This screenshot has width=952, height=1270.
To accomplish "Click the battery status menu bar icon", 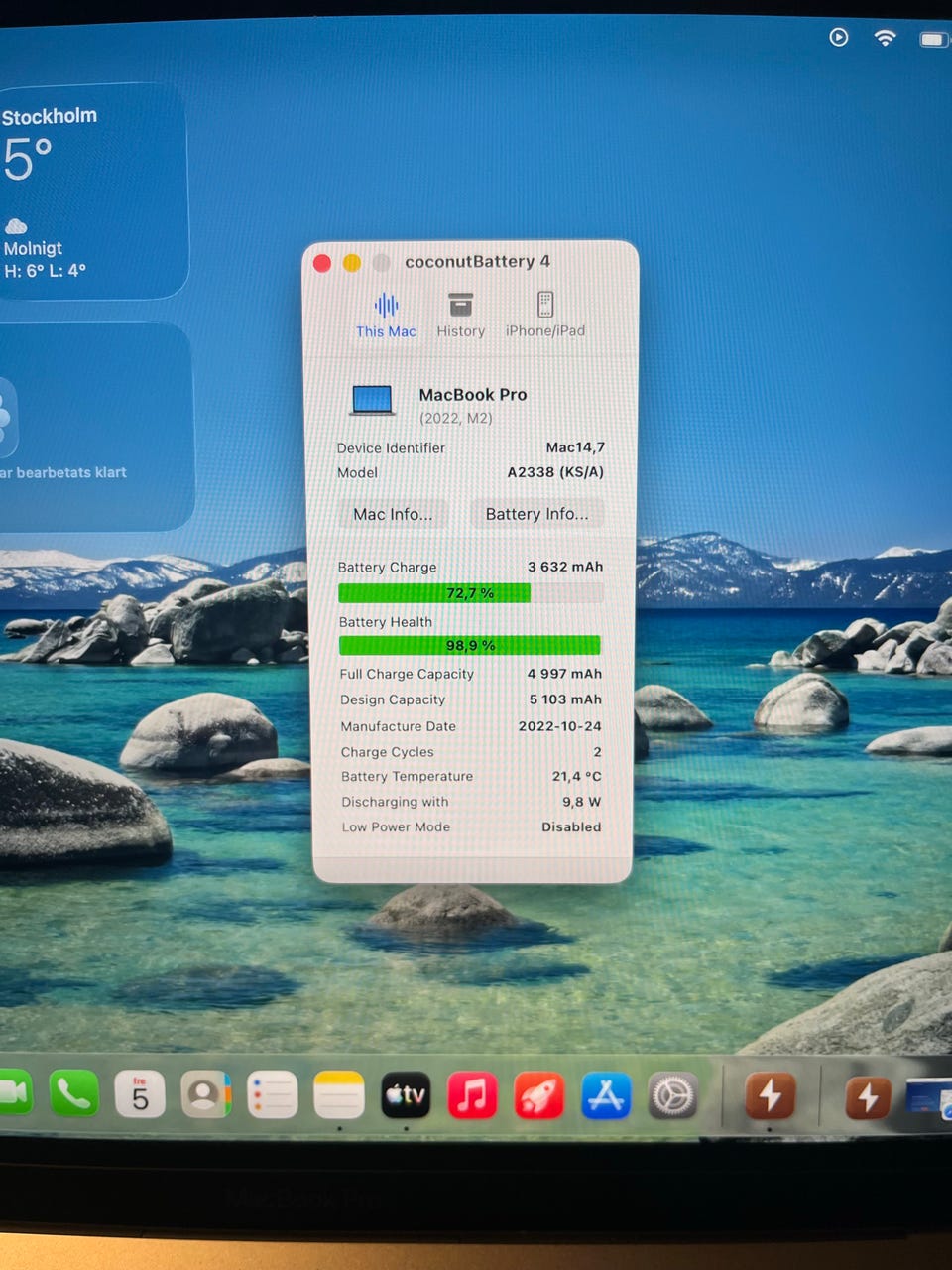I will (x=932, y=39).
